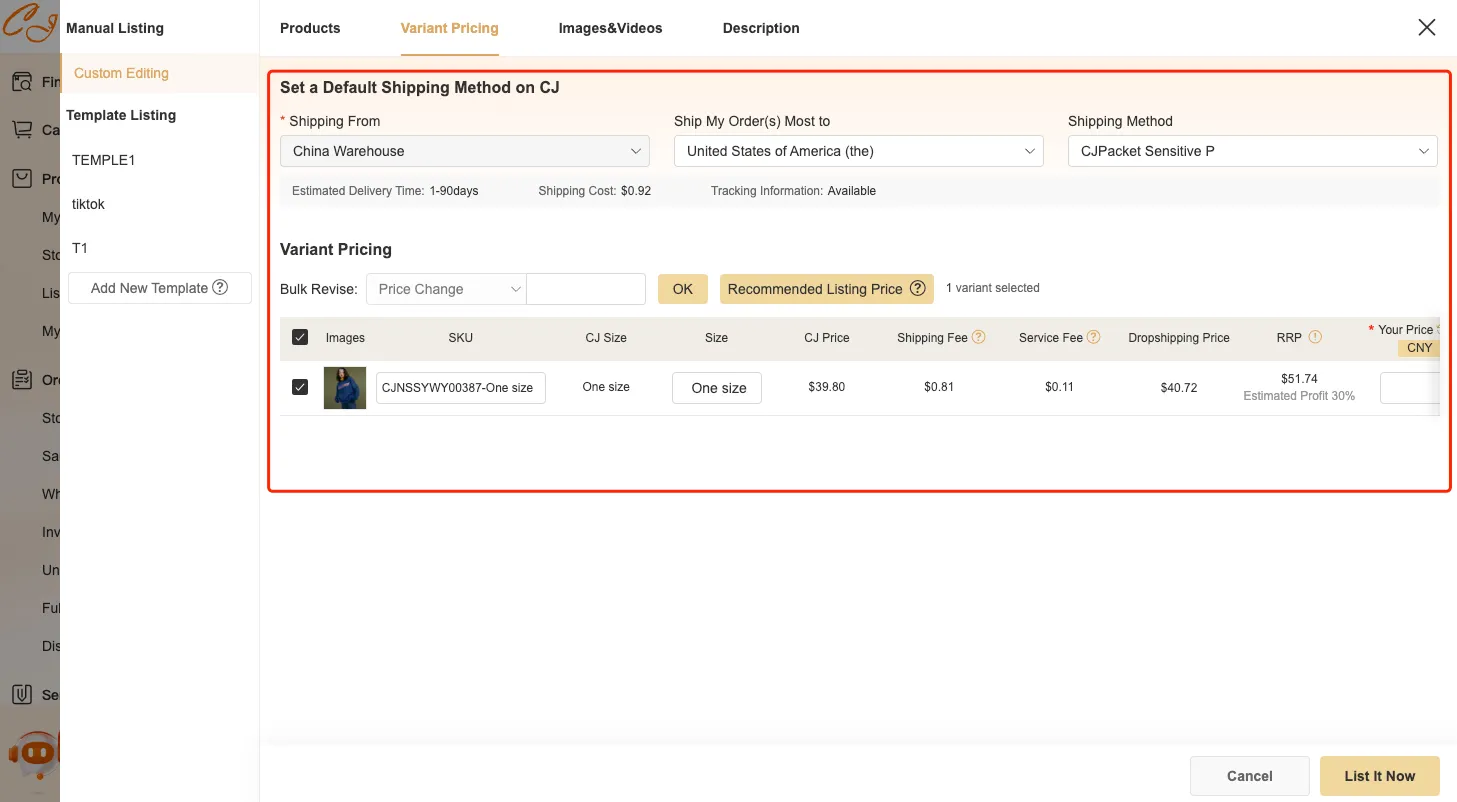The height and width of the screenshot is (802, 1457).
Task: Click the help icon beside Shipping Fee
Action: pyautogui.click(x=979, y=337)
